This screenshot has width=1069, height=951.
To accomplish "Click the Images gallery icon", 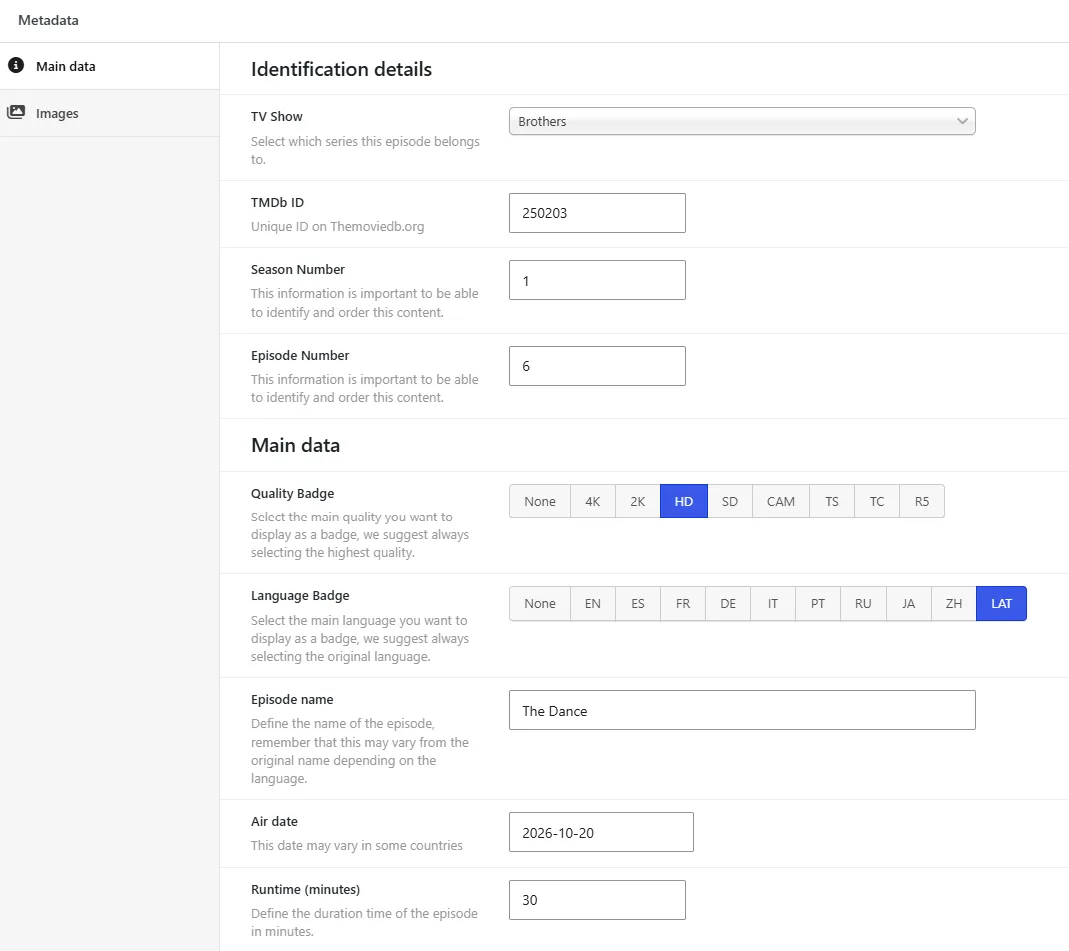I will 16,112.
